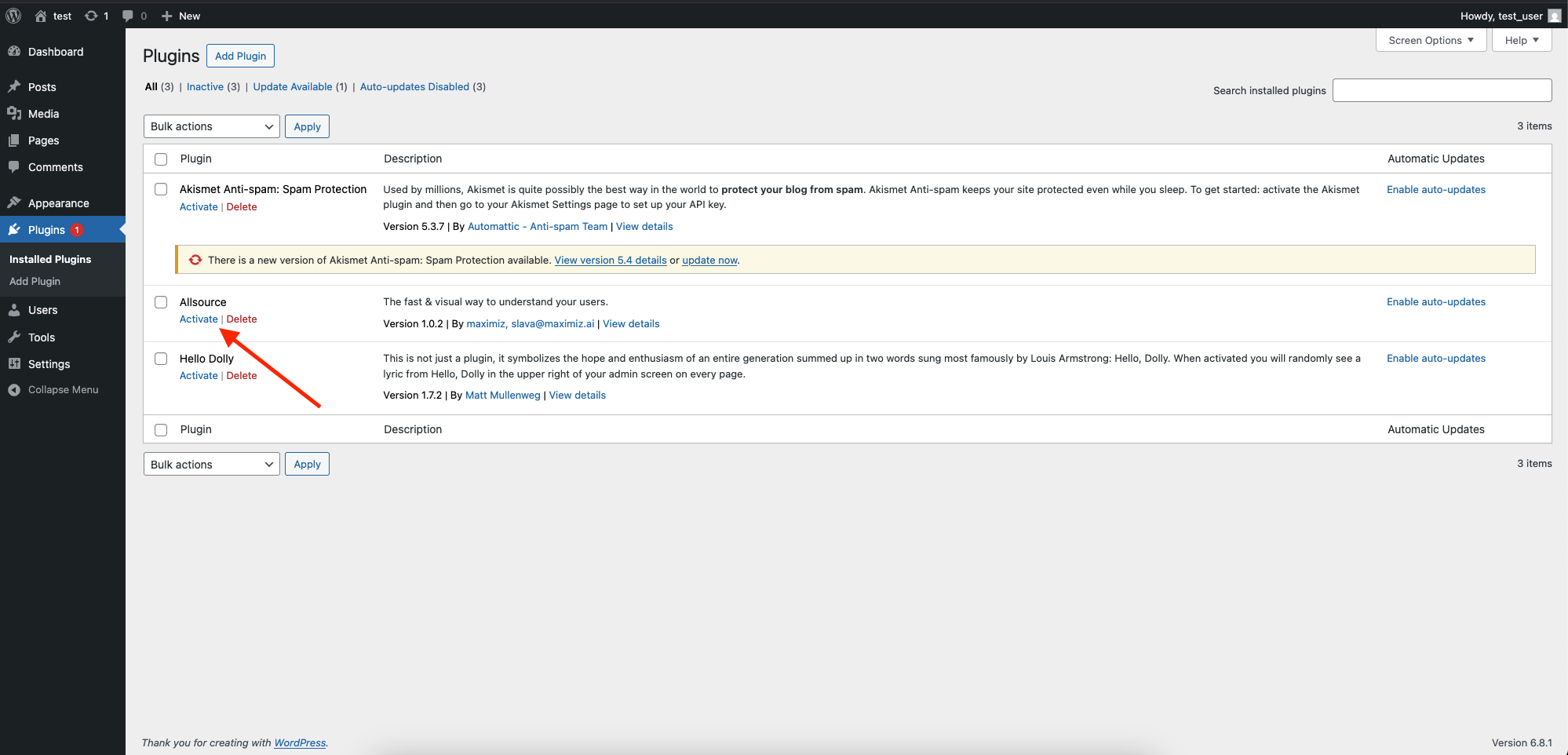The width and height of the screenshot is (1568, 755).
Task: Go to Posts in the sidebar
Action: coord(42,87)
